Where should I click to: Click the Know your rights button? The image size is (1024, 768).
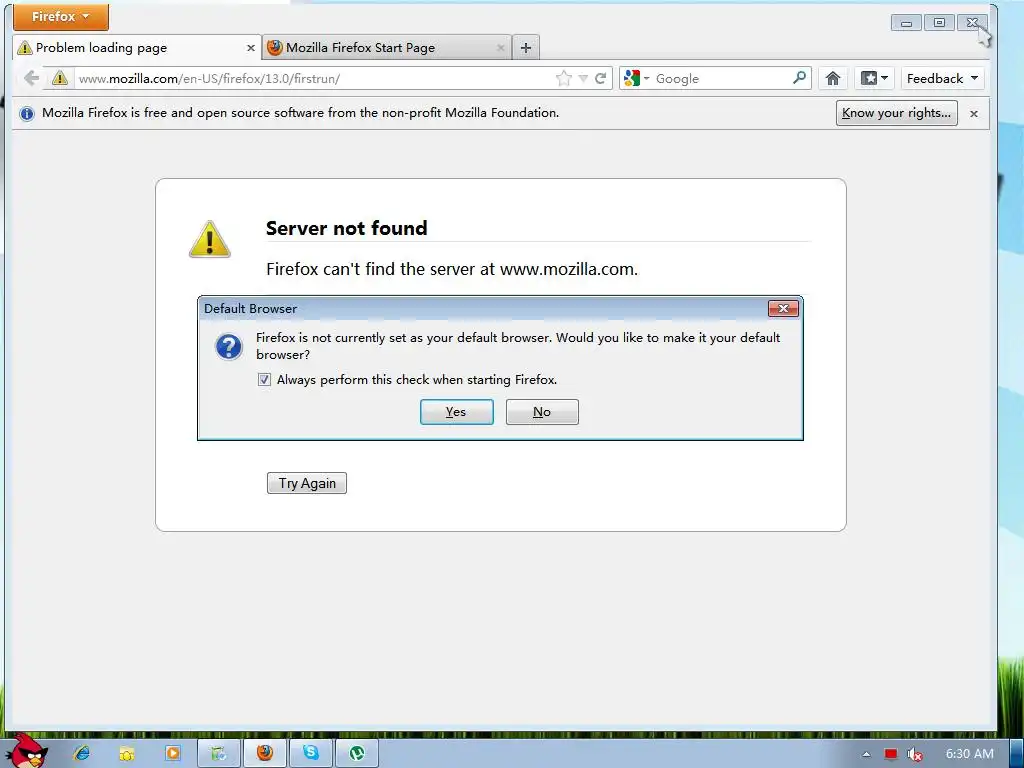[x=897, y=113]
